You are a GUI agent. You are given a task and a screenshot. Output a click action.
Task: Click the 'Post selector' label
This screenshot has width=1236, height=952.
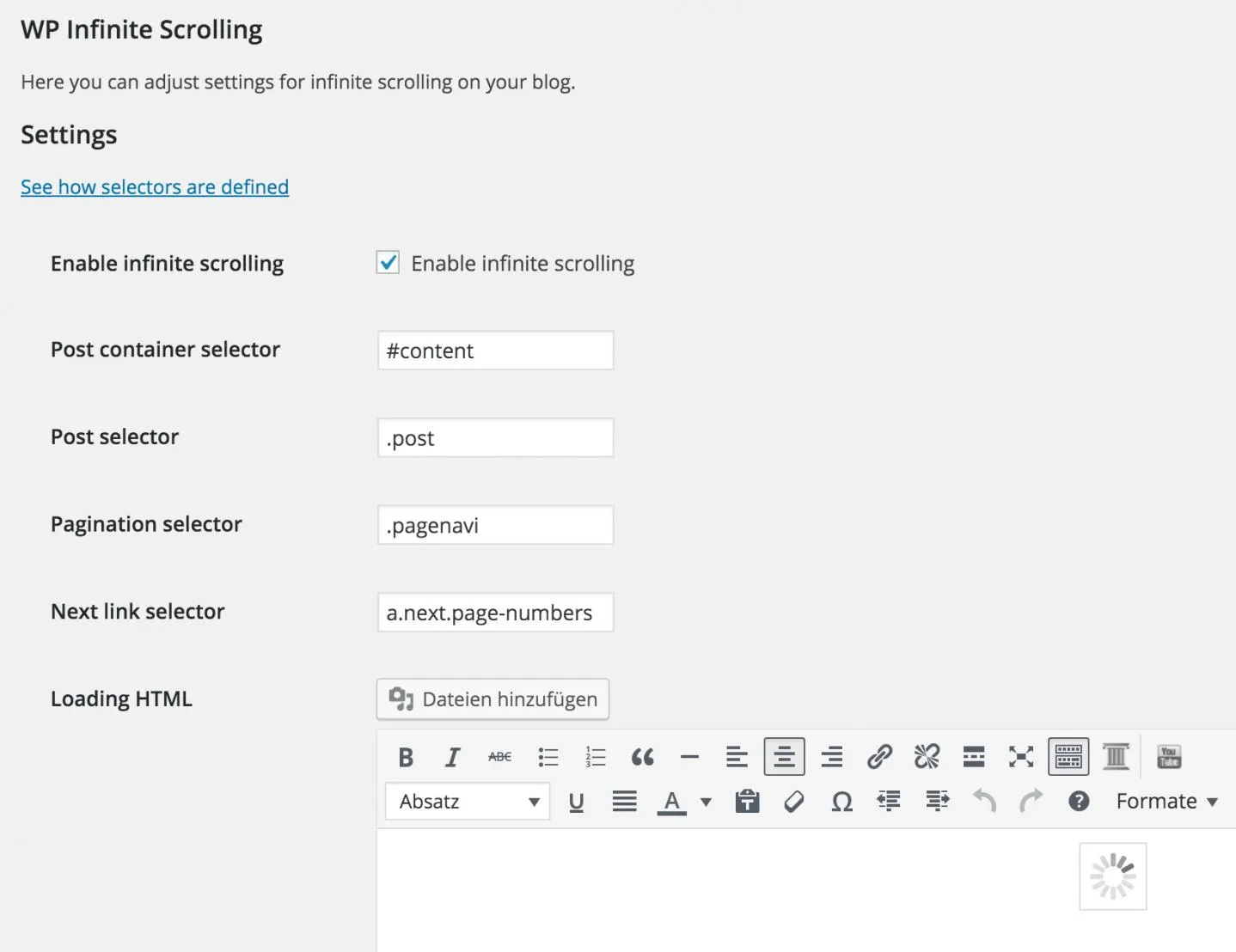click(x=114, y=437)
